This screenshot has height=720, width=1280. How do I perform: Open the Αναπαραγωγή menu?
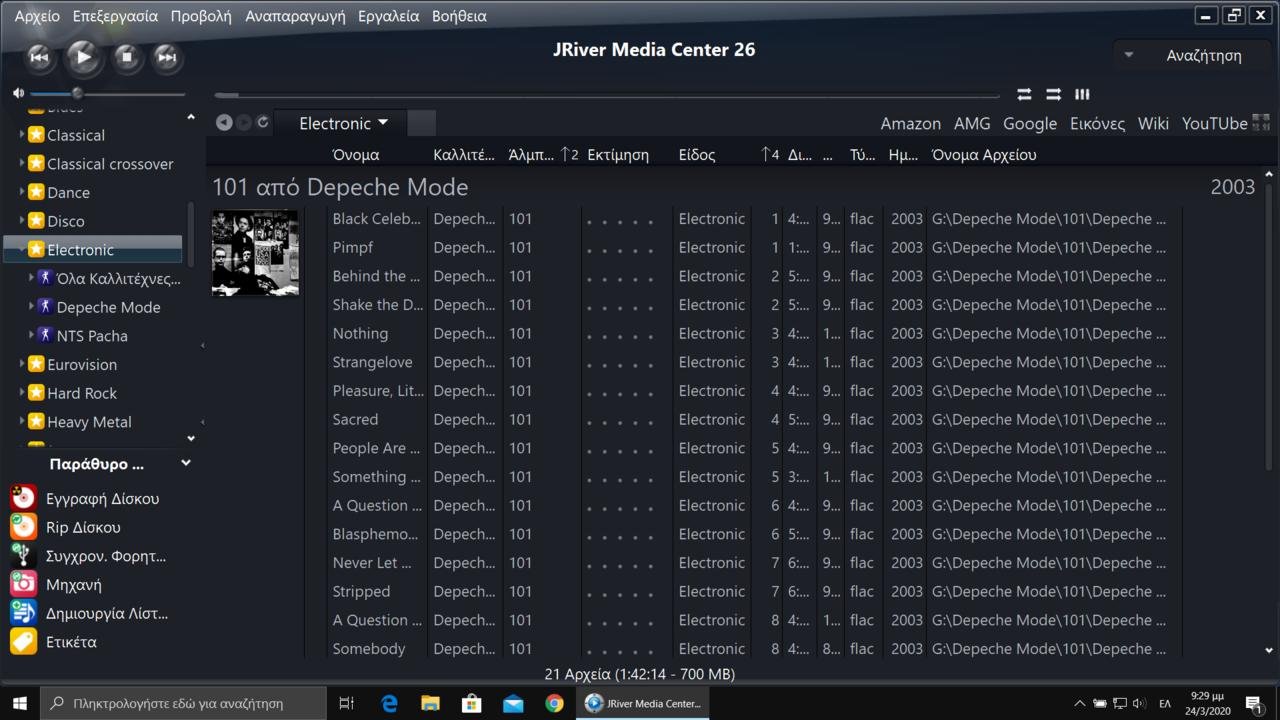pos(295,16)
